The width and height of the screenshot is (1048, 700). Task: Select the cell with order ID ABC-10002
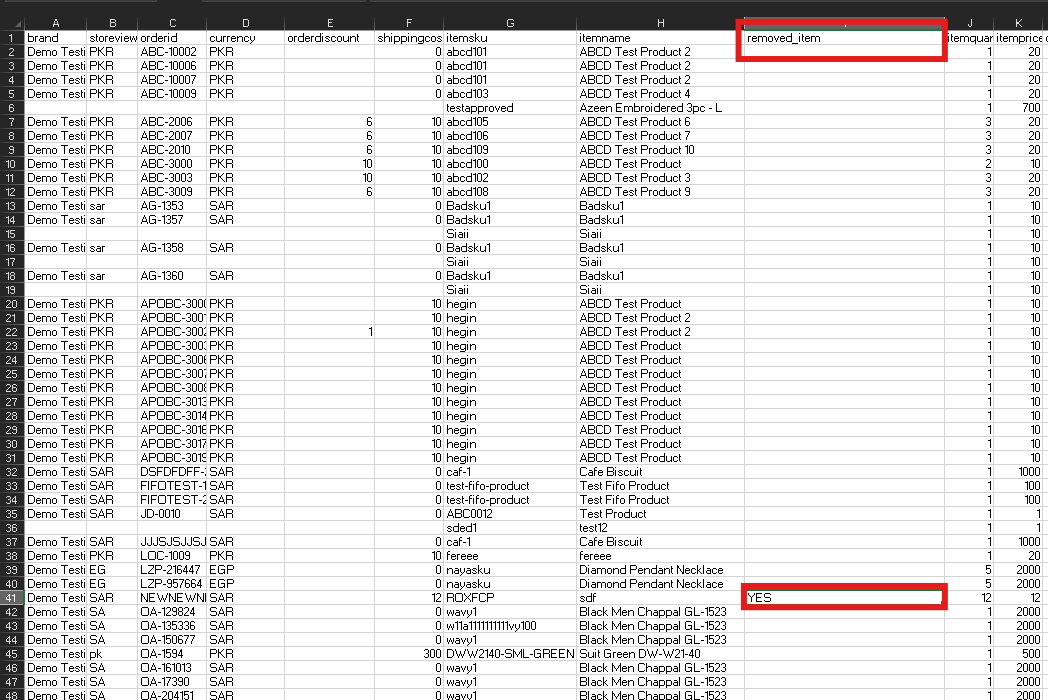point(171,52)
